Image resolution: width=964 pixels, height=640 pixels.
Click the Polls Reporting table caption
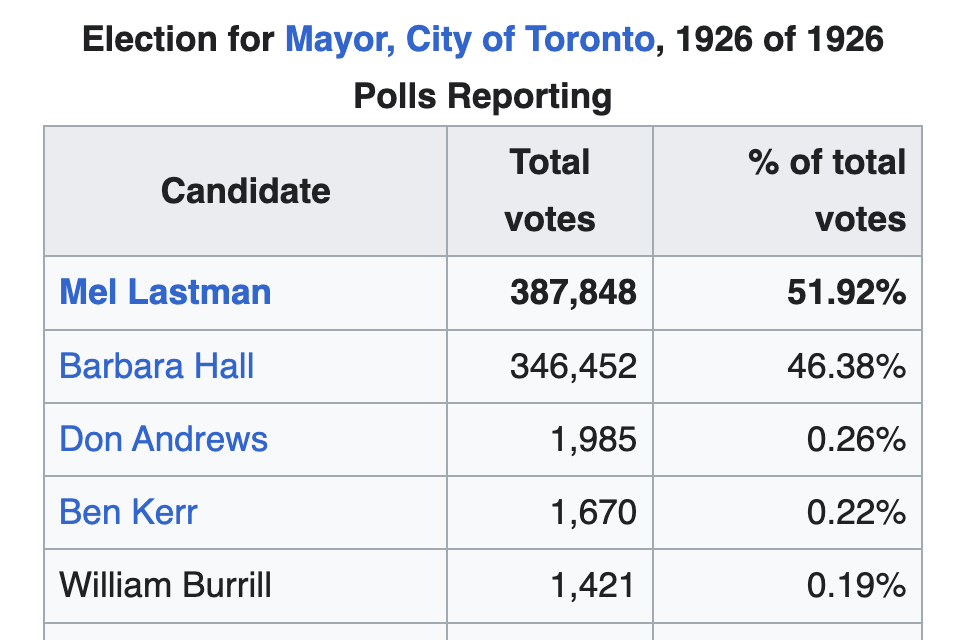point(482,97)
